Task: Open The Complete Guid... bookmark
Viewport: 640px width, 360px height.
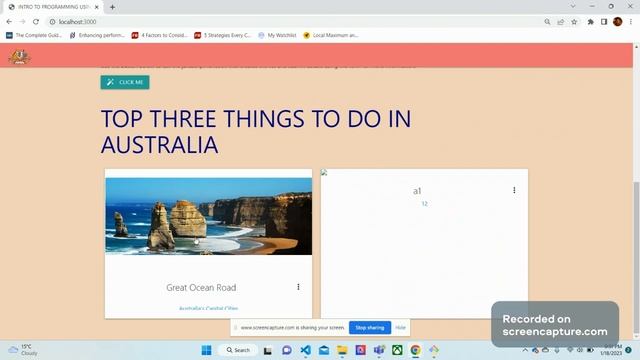Action: click(x=34, y=36)
